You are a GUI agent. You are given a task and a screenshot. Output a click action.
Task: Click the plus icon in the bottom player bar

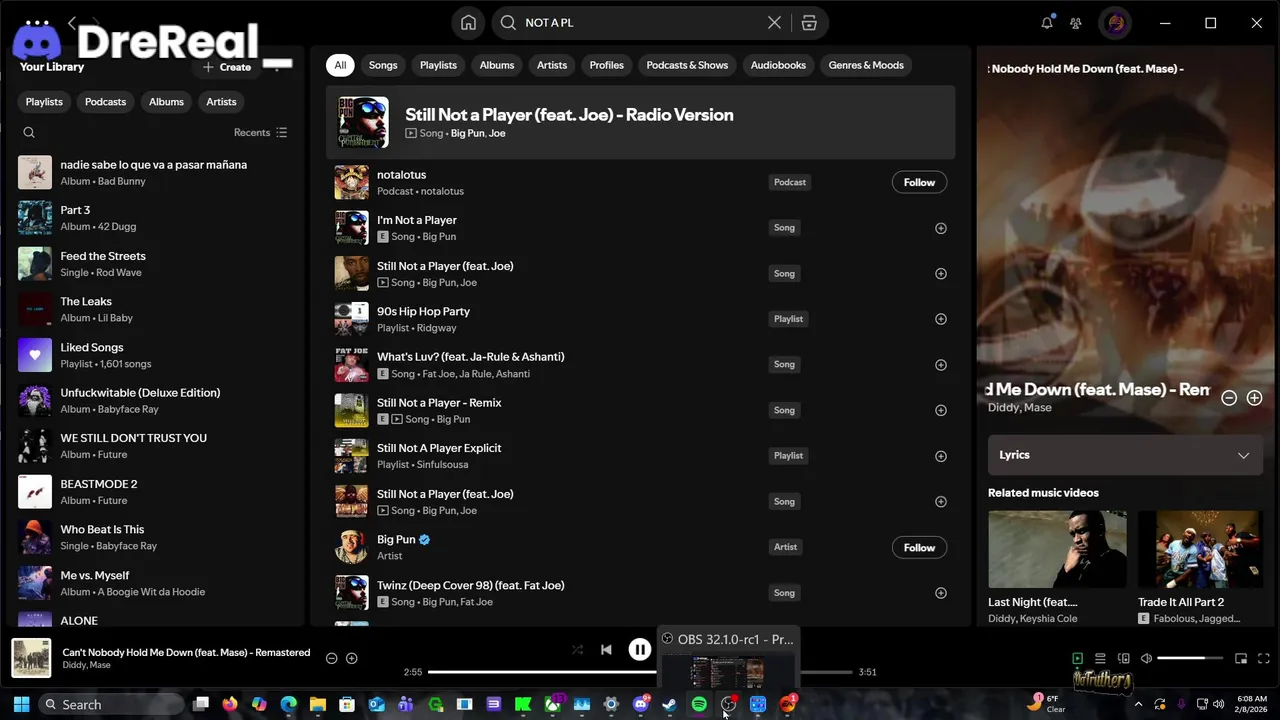(352, 658)
